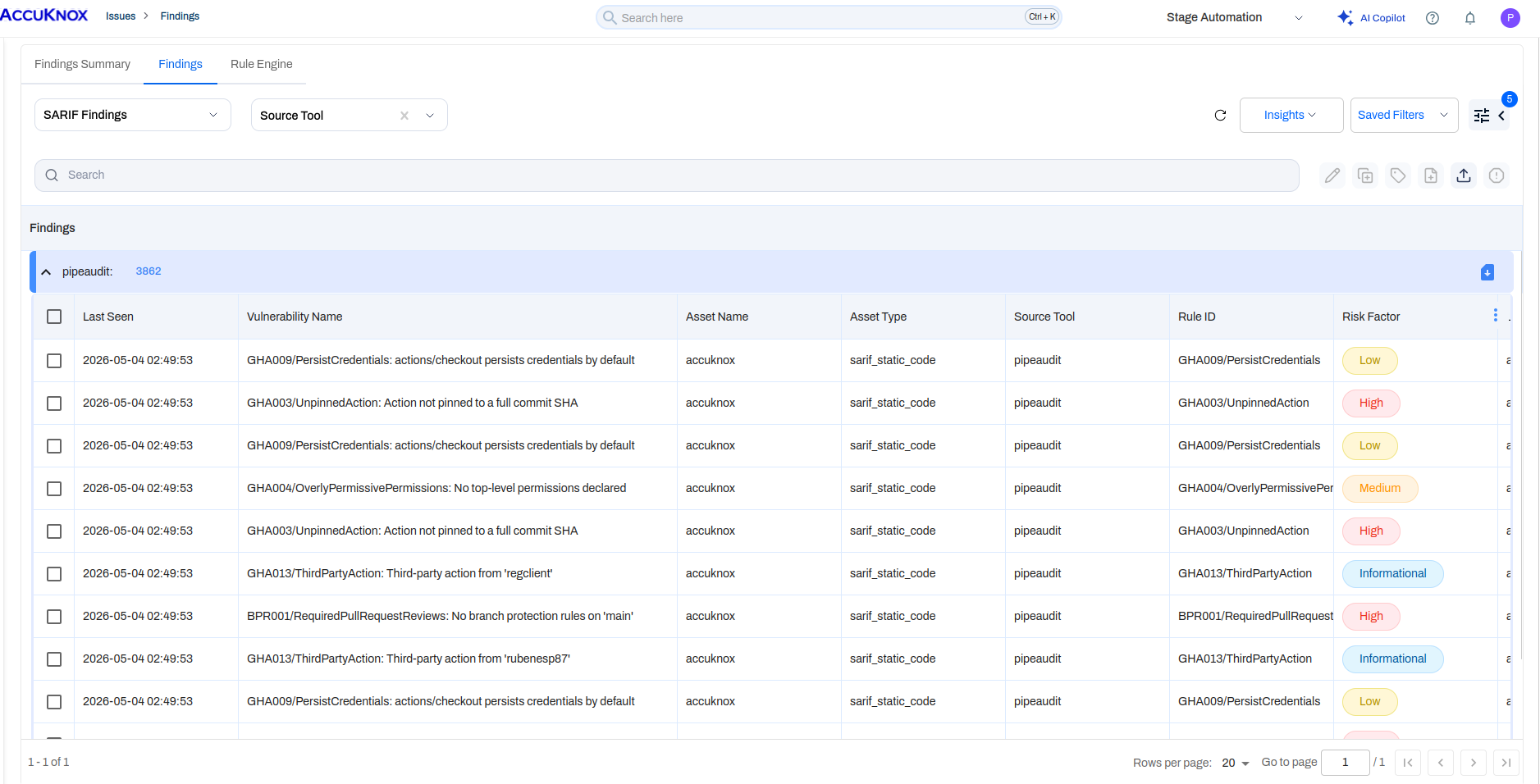The image size is (1540, 784).
Task: Go to the first page
Action: (x=1408, y=763)
